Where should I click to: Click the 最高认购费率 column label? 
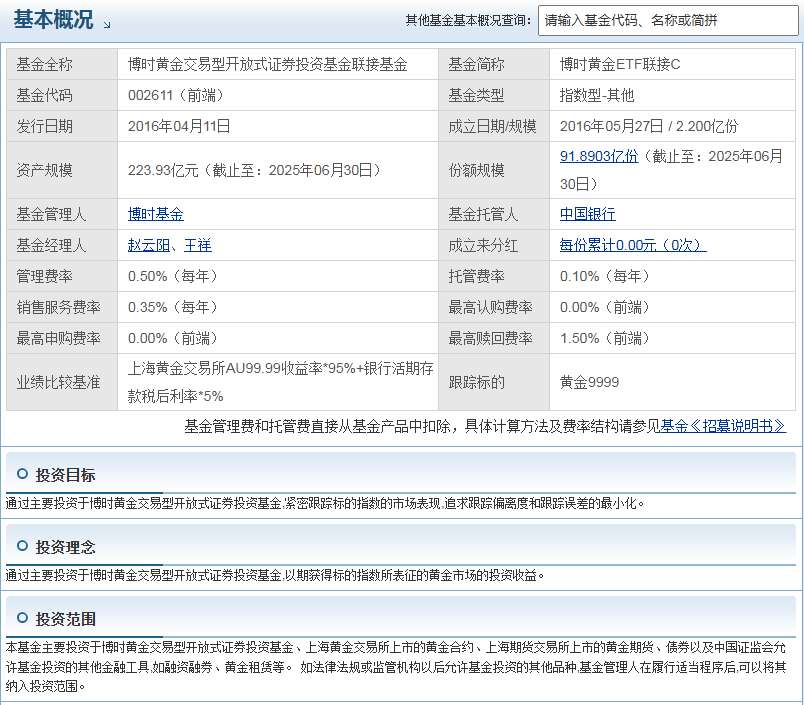pos(491,308)
